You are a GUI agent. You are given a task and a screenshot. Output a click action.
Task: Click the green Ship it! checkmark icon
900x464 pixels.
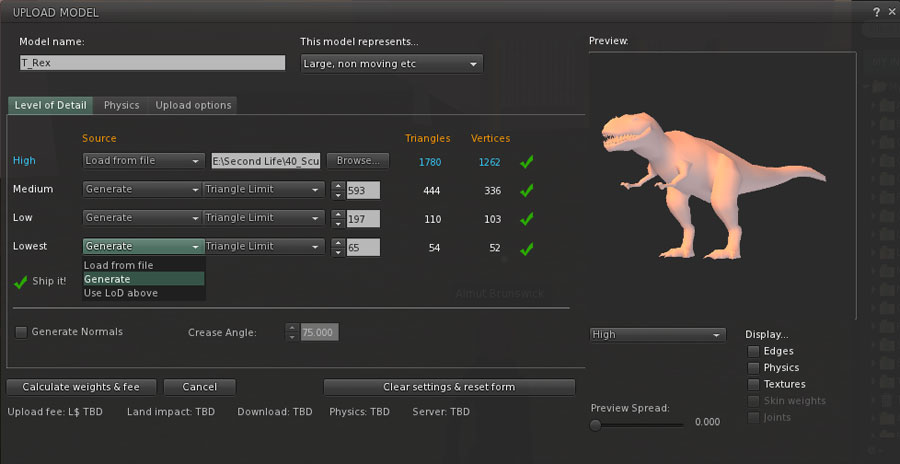21,282
